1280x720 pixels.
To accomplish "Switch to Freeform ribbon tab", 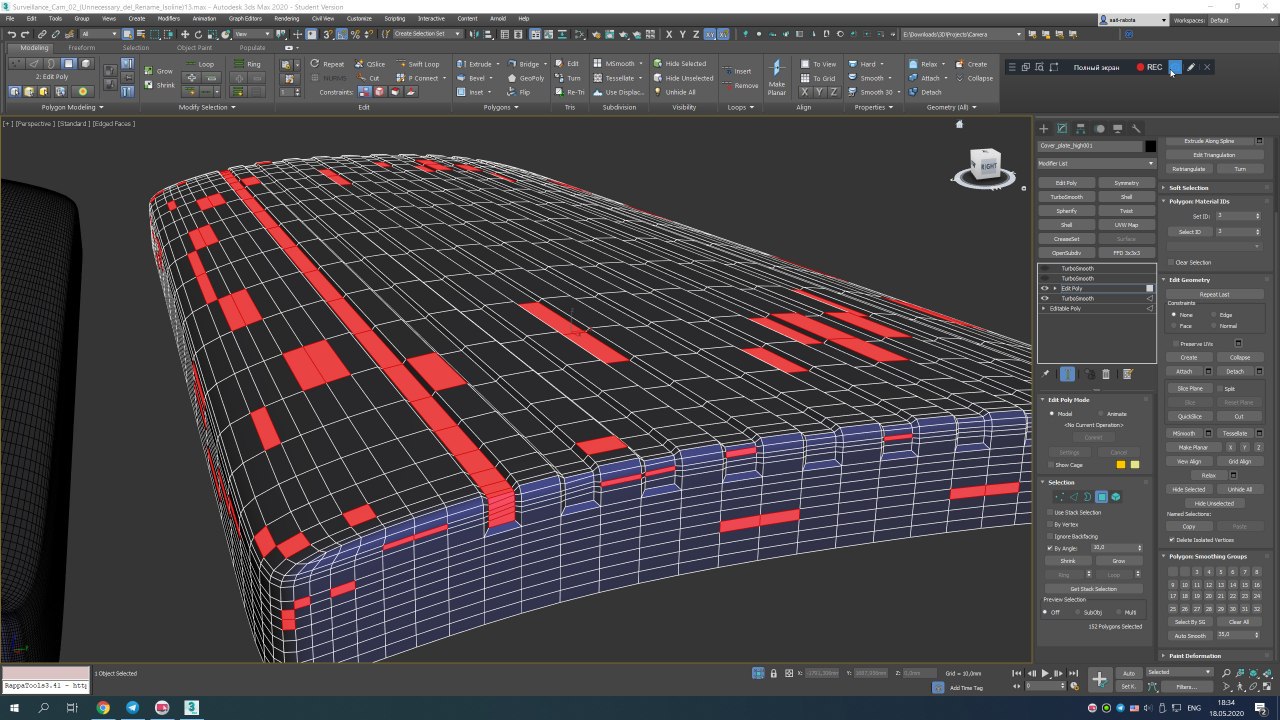I will pos(82,47).
